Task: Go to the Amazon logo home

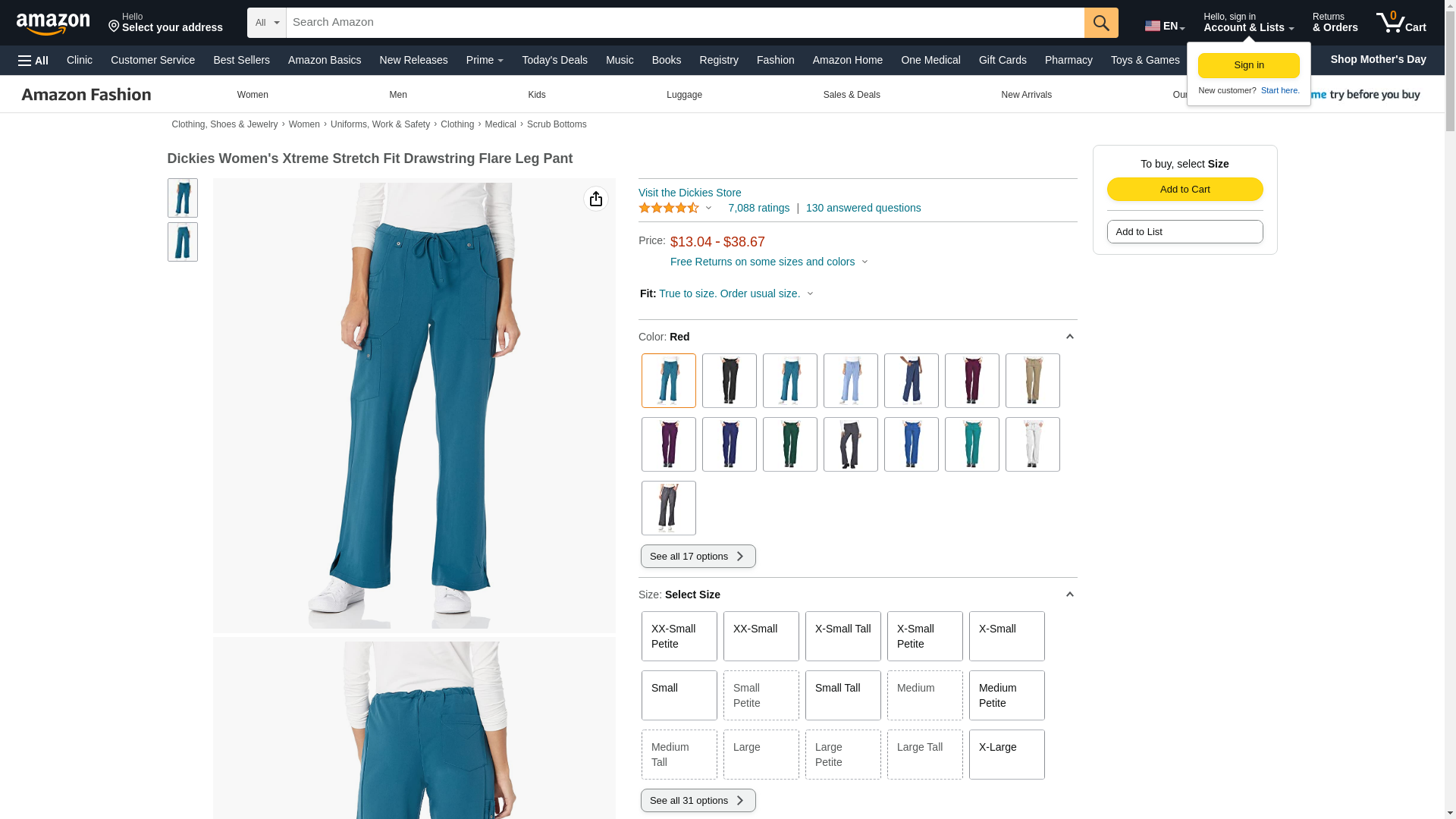Action: point(53,24)
